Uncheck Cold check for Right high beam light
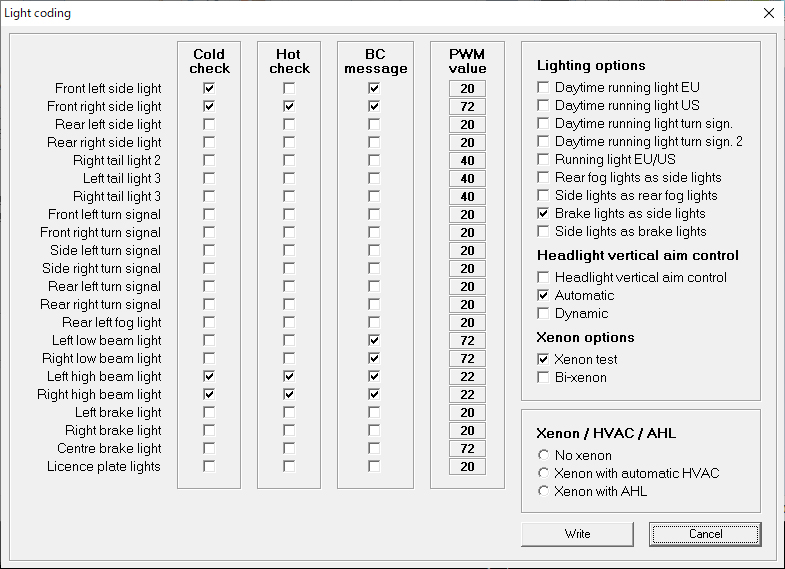The height and width of the screenshot is (569, 785). click(209, 395)
